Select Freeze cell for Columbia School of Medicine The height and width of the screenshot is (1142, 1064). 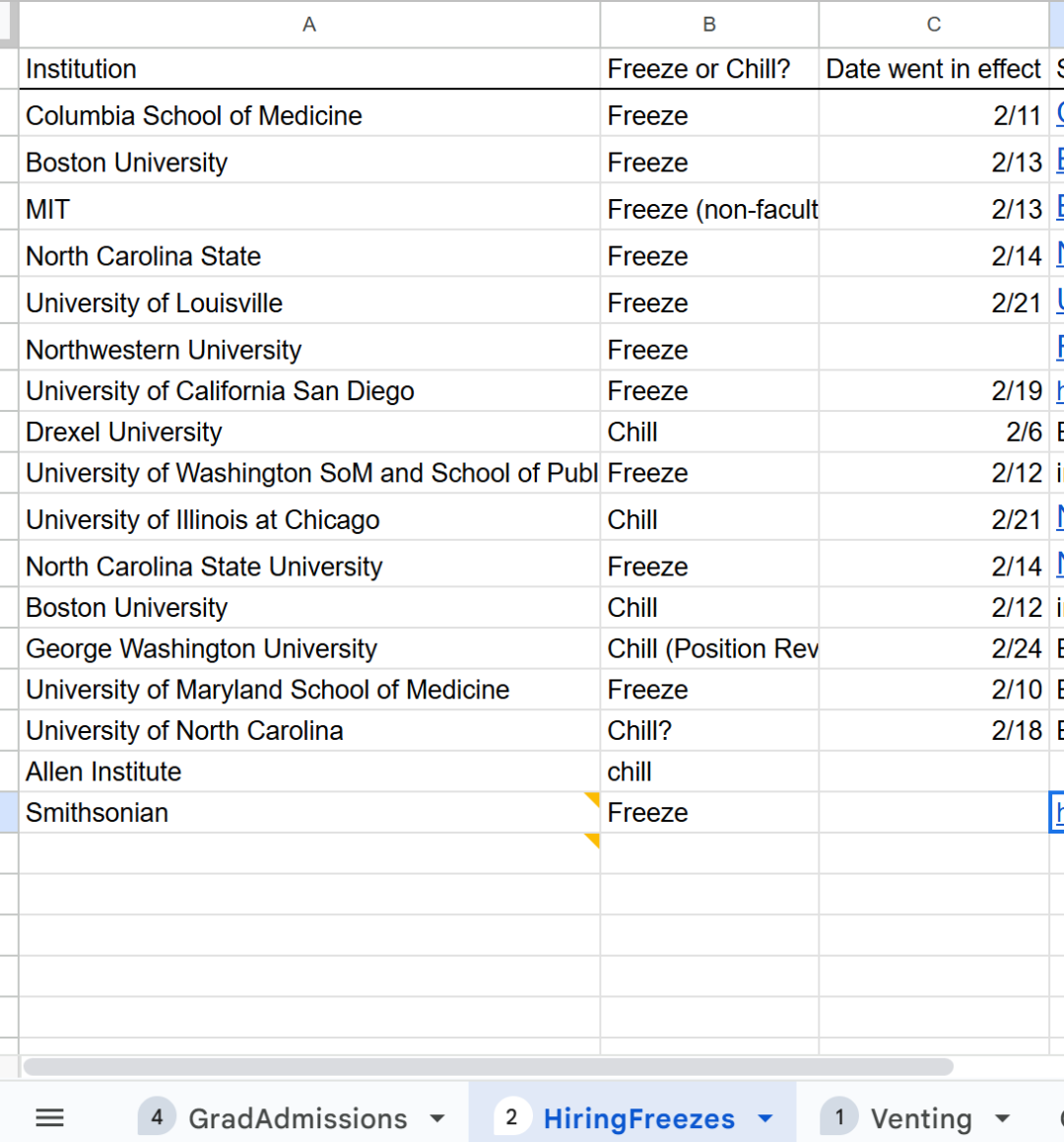709,115
